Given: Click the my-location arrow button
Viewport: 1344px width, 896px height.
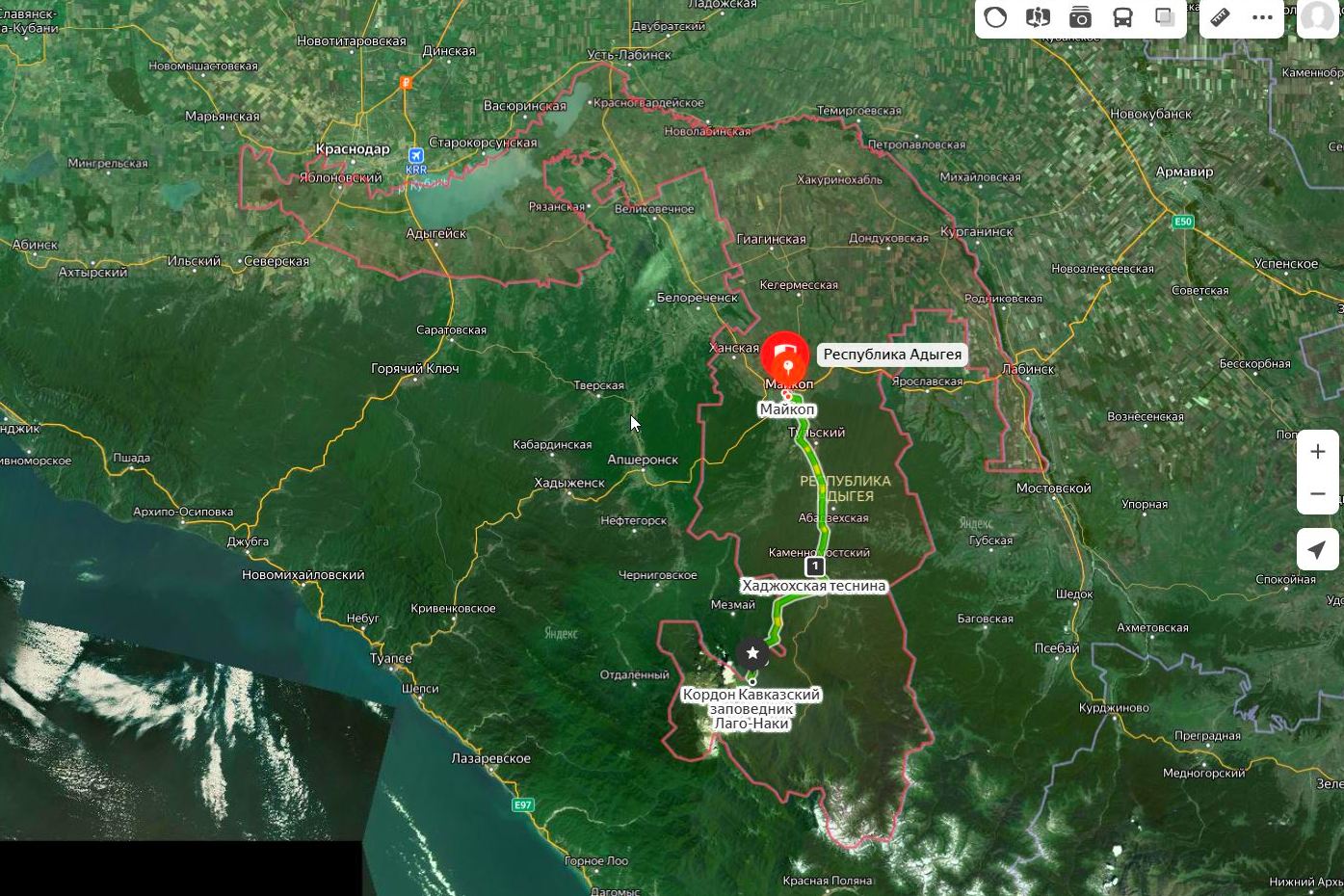Looking at the screenshot, I should (1317, 549).
